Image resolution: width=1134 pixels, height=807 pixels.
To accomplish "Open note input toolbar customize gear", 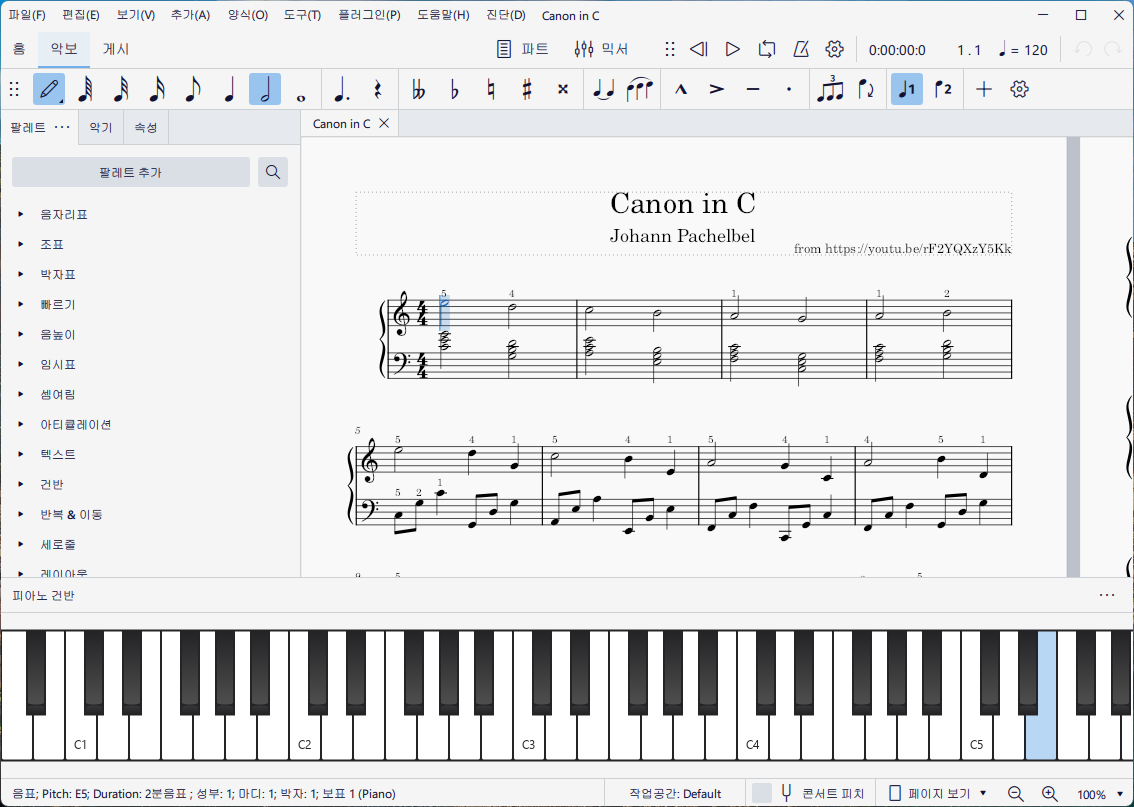I will [x=1020, y=90].
